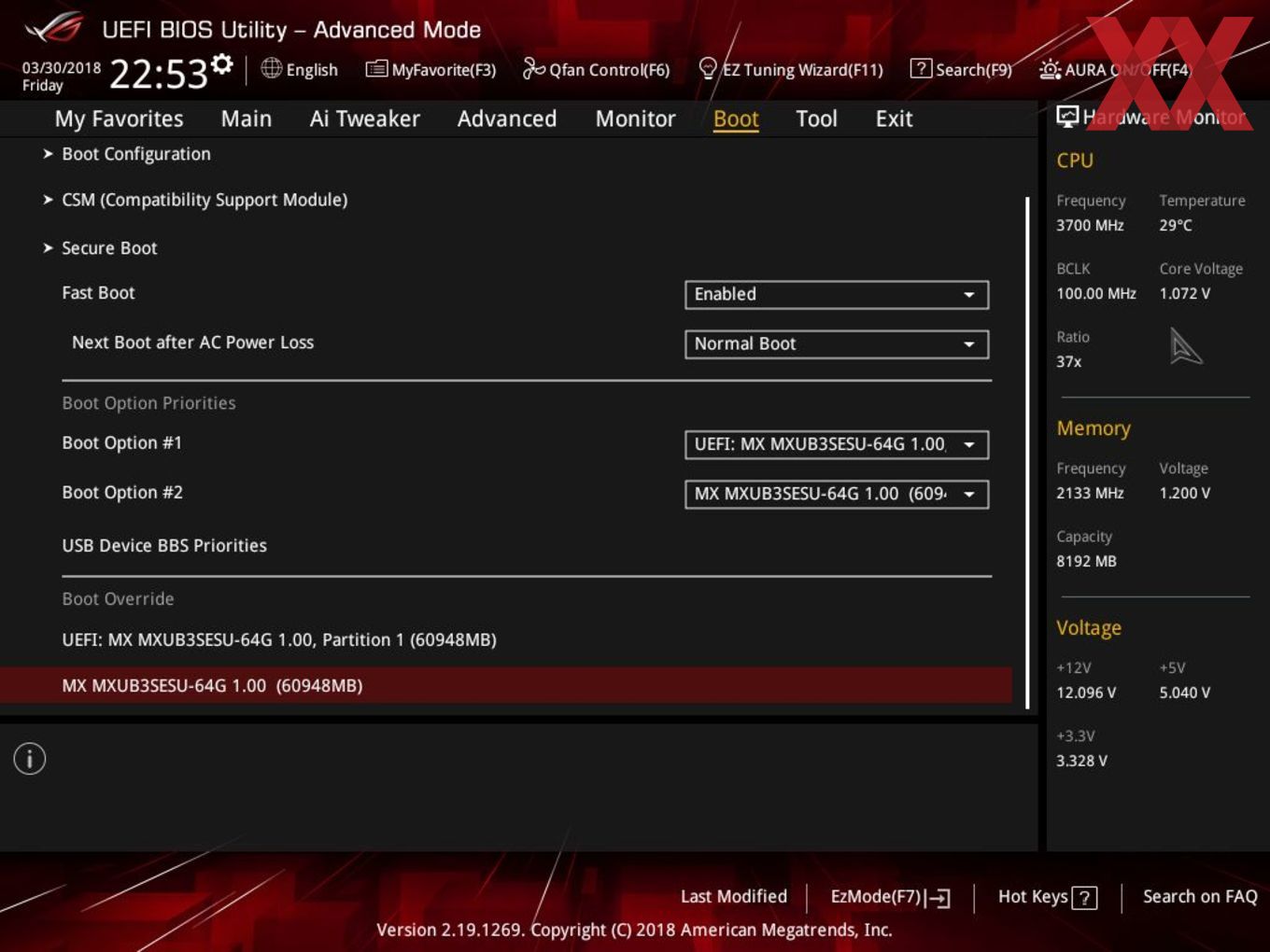The image size is (1270, 952).
Task: Open Advanced tab
Action: (x=507, y=119)
